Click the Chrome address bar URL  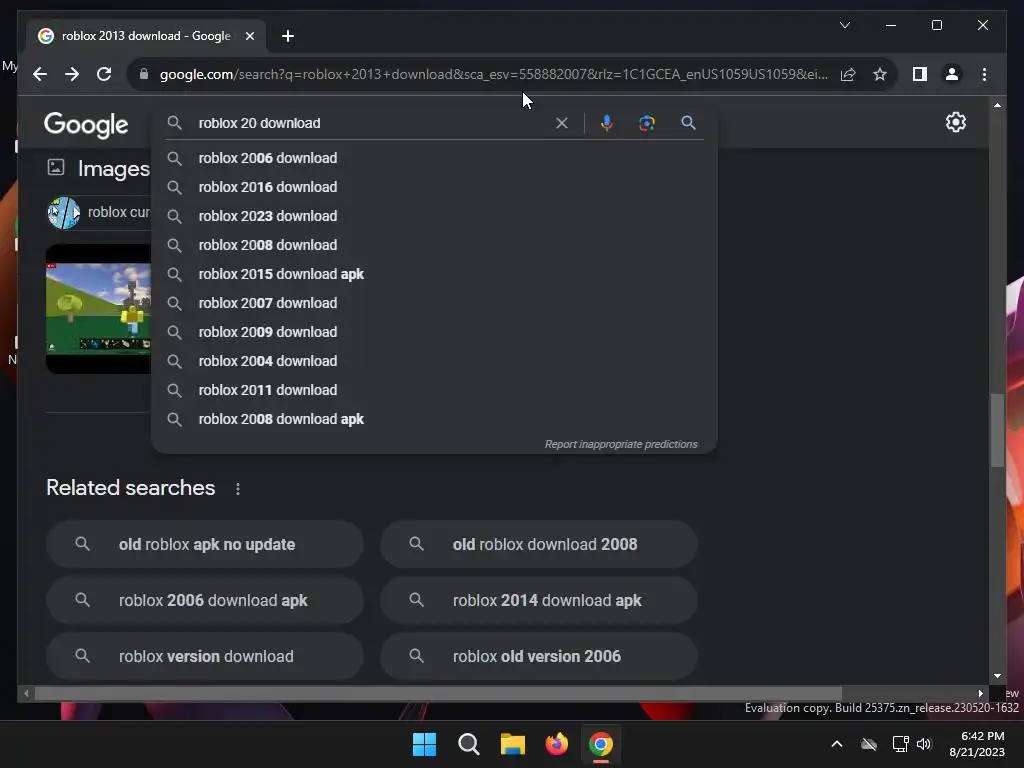point(493,74)
